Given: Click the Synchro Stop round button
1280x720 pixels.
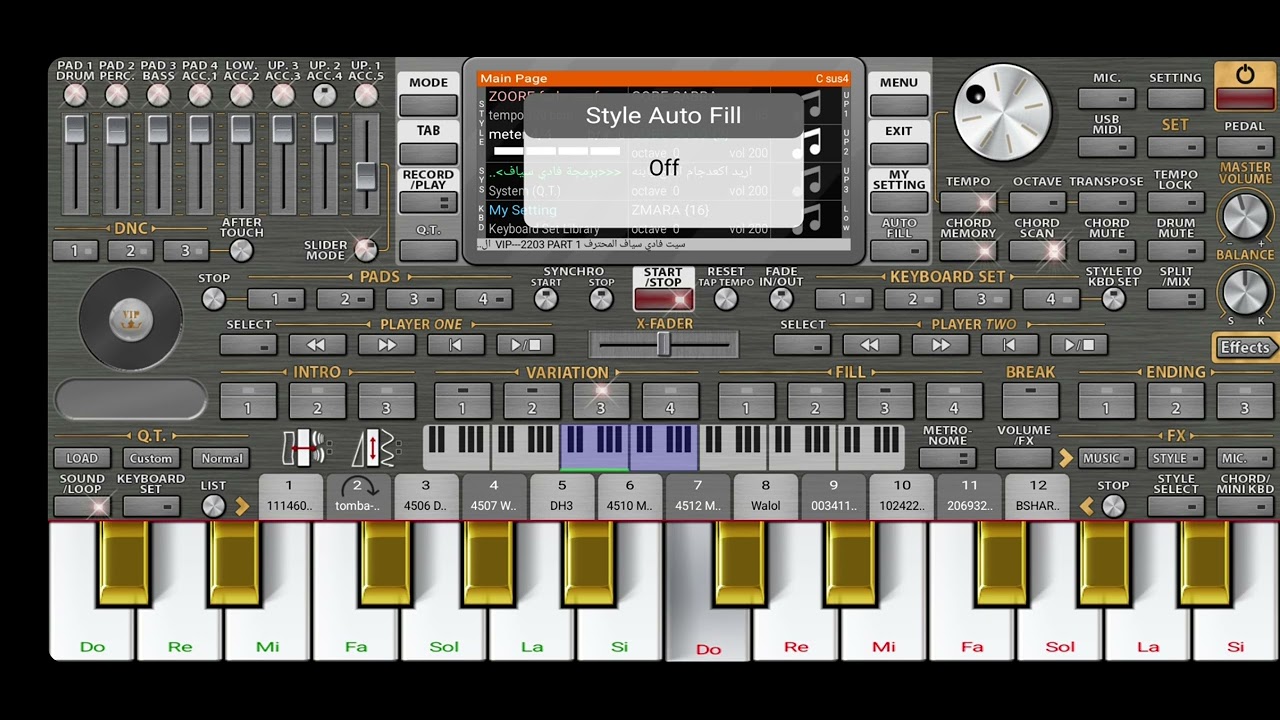Looking at the screenshot, I should [601, 298].
